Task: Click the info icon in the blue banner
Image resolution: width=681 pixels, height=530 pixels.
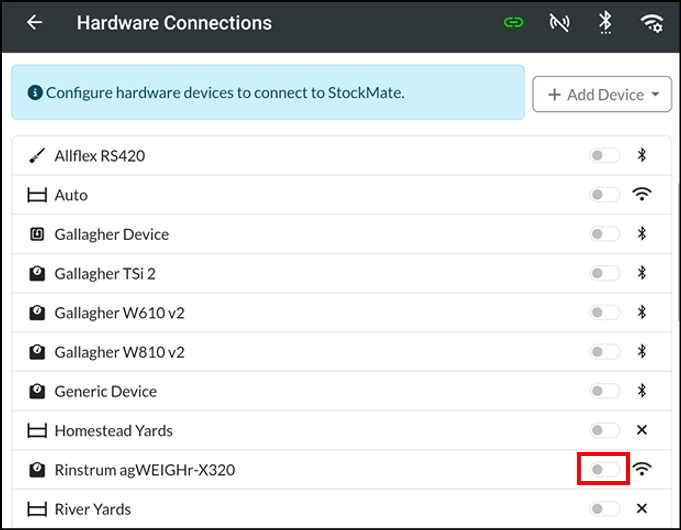Action: (x=35, y=93)
